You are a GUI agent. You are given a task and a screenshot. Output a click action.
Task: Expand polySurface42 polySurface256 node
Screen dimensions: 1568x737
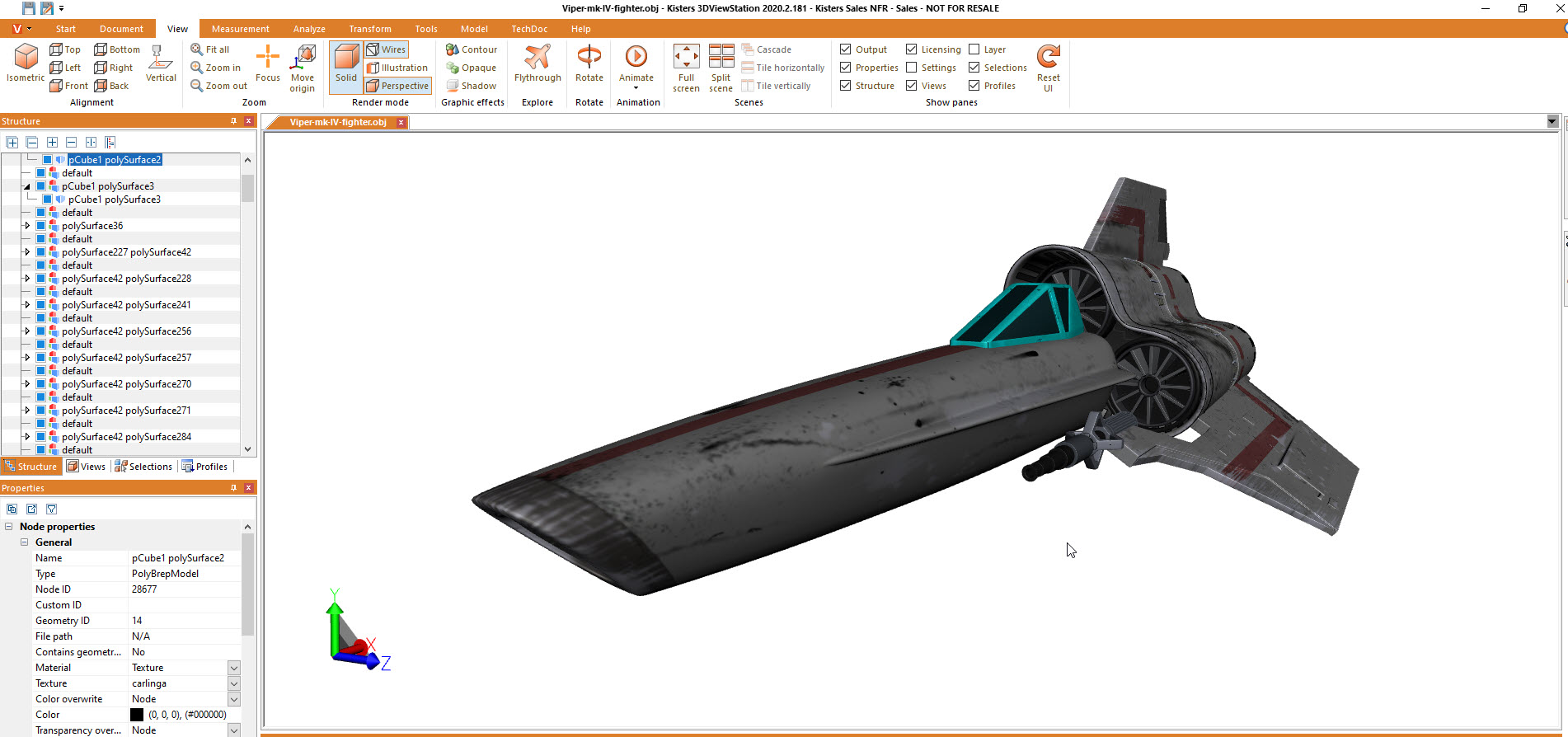pos(27,331)
